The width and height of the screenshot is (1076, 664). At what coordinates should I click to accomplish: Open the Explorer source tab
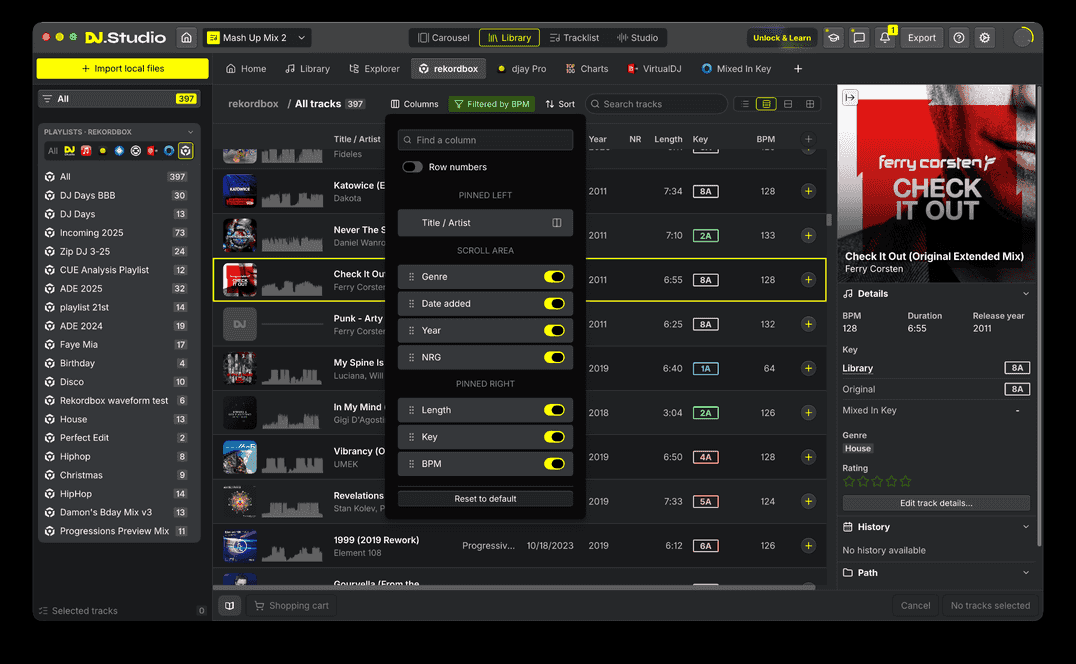click(374, 69)
